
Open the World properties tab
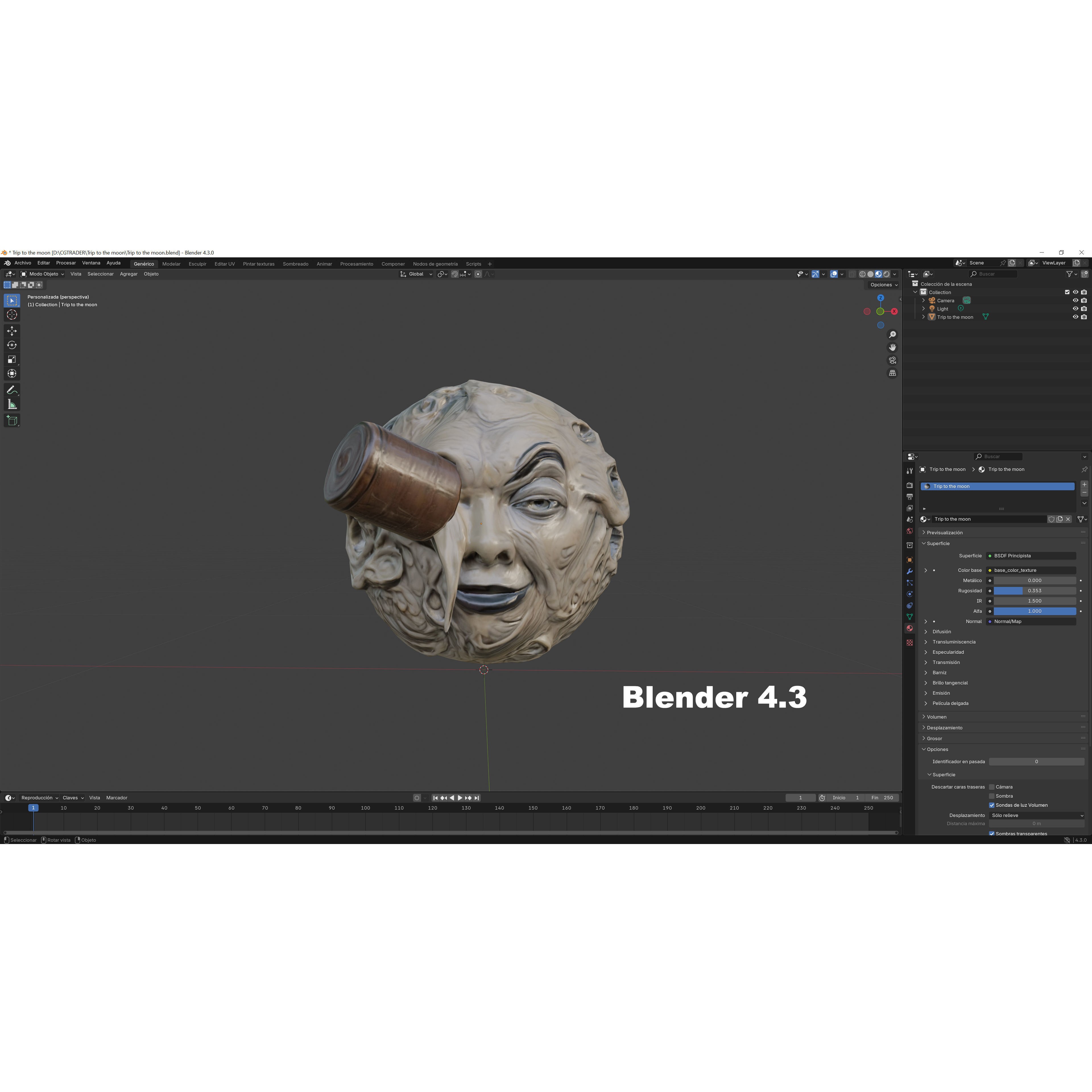(909, 531)
